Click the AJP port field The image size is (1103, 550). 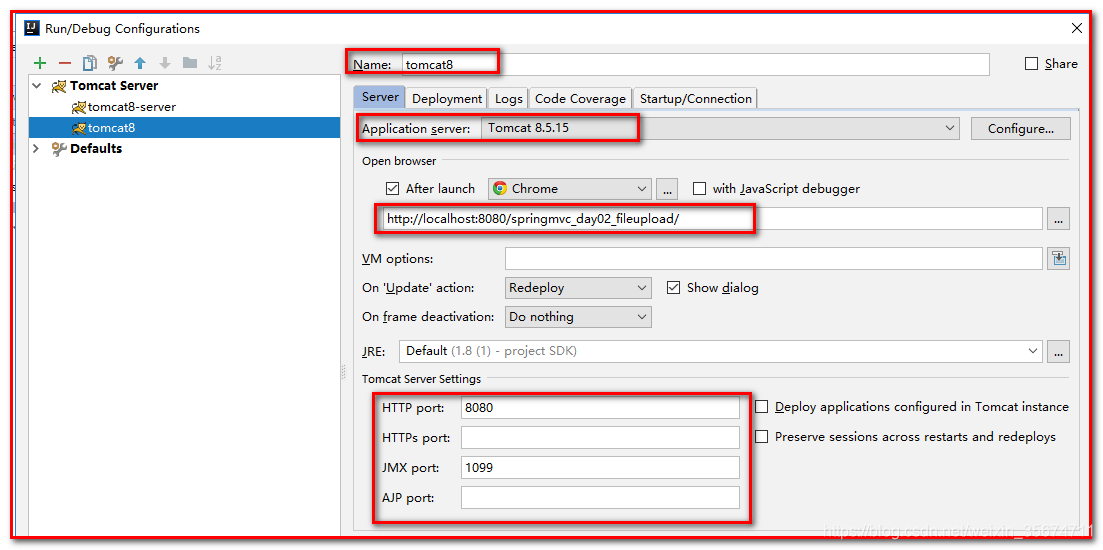(x=600, y=498)
